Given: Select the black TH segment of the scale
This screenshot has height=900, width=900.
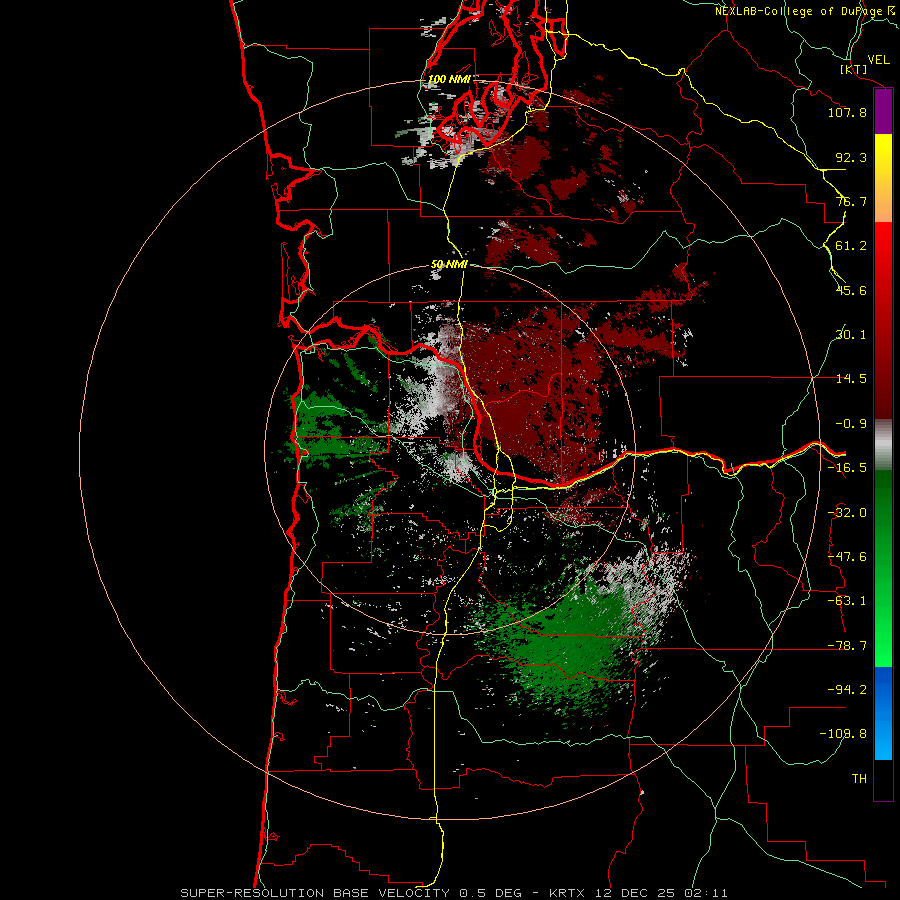Looking at the screenshot, I should [x=883, y=780].
